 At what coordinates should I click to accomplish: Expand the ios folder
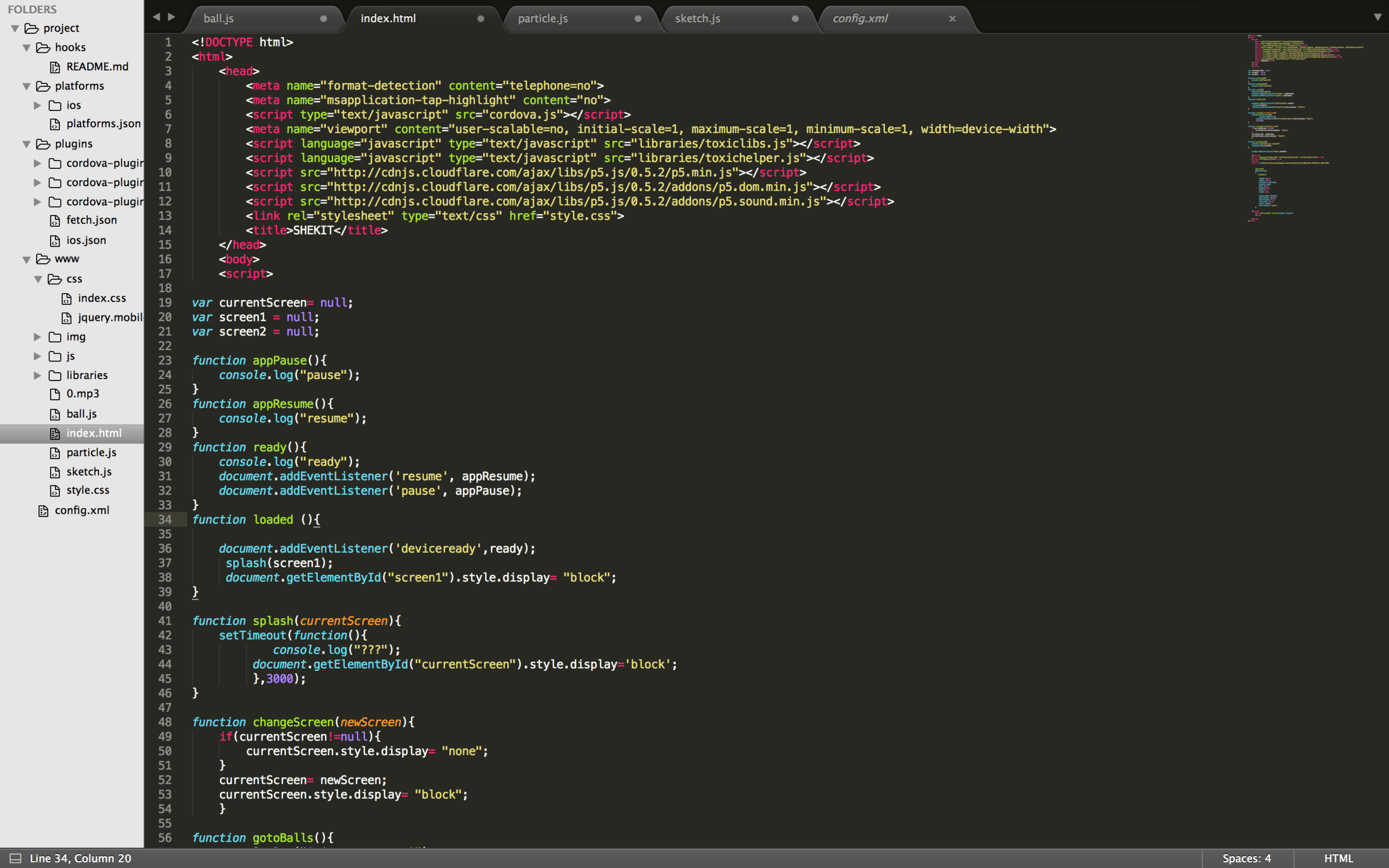click(37, 106)
